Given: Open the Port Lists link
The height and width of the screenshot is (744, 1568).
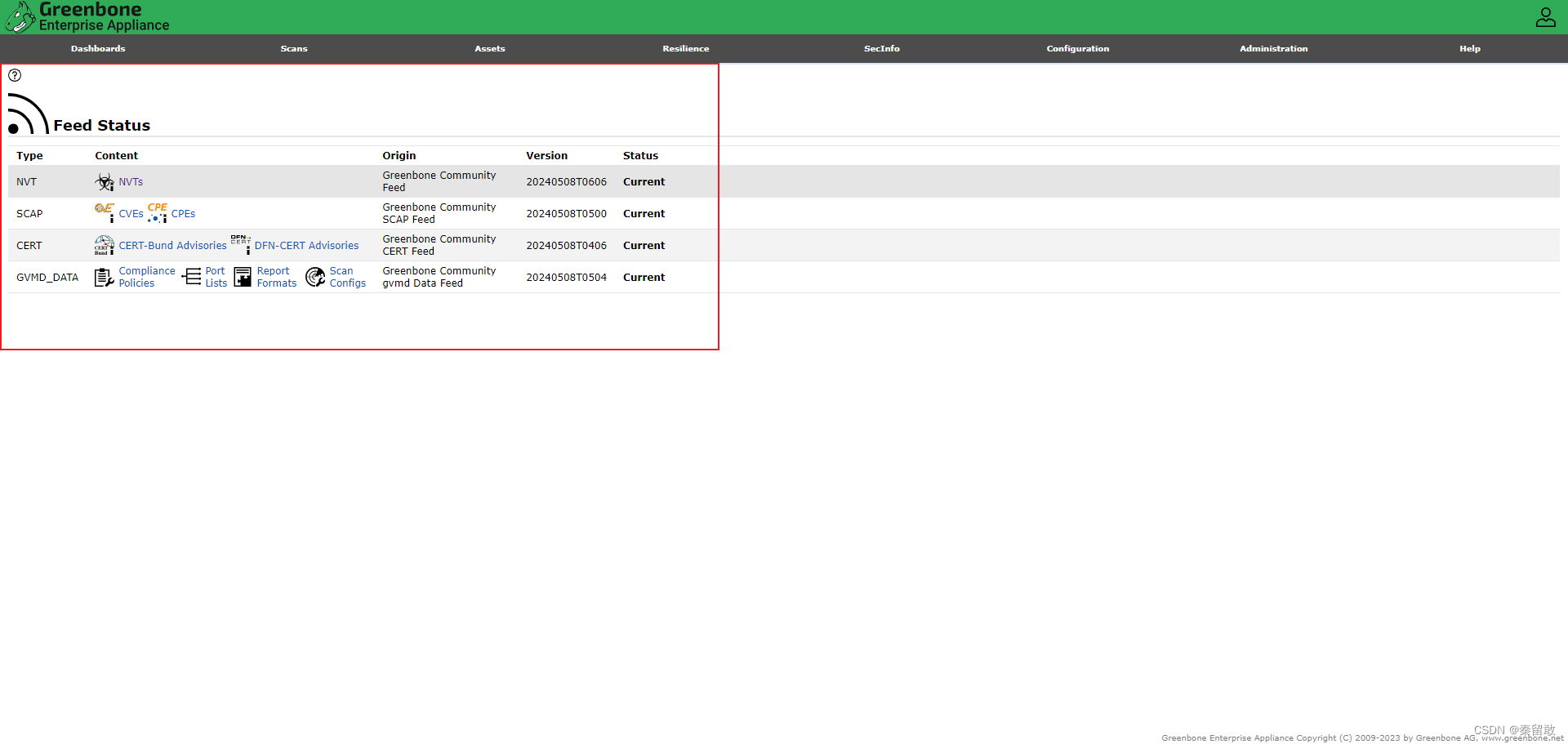Looking at the screenshot, I should click(x=216, y=277).
